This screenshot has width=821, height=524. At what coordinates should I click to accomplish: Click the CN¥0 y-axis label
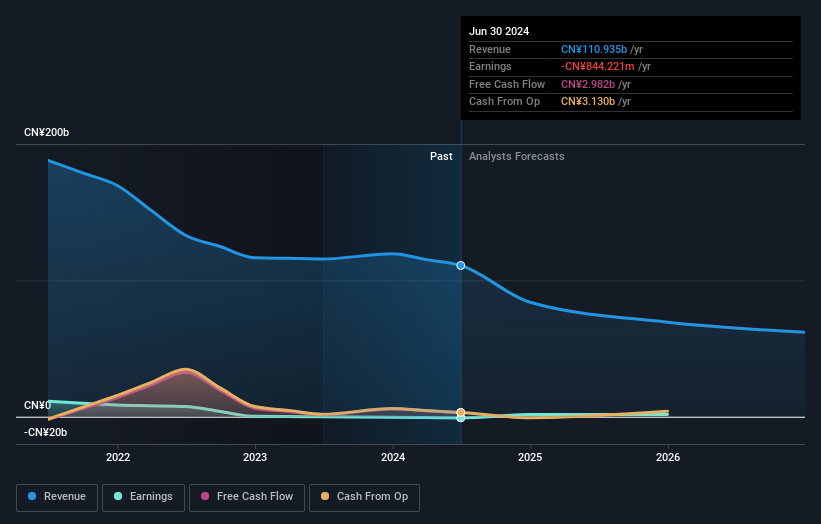(x=38, y=405)
